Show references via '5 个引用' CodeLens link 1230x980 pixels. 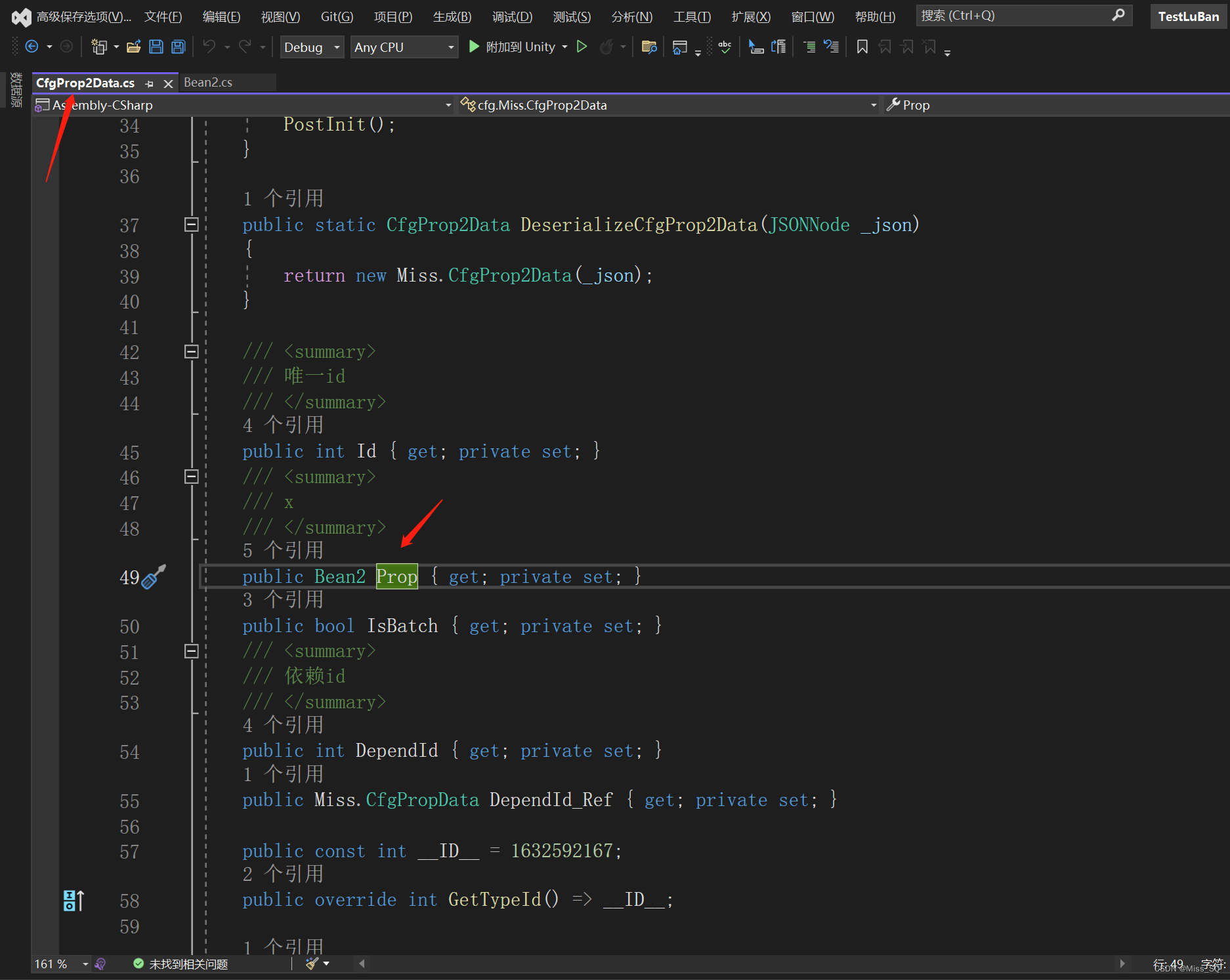284,550
